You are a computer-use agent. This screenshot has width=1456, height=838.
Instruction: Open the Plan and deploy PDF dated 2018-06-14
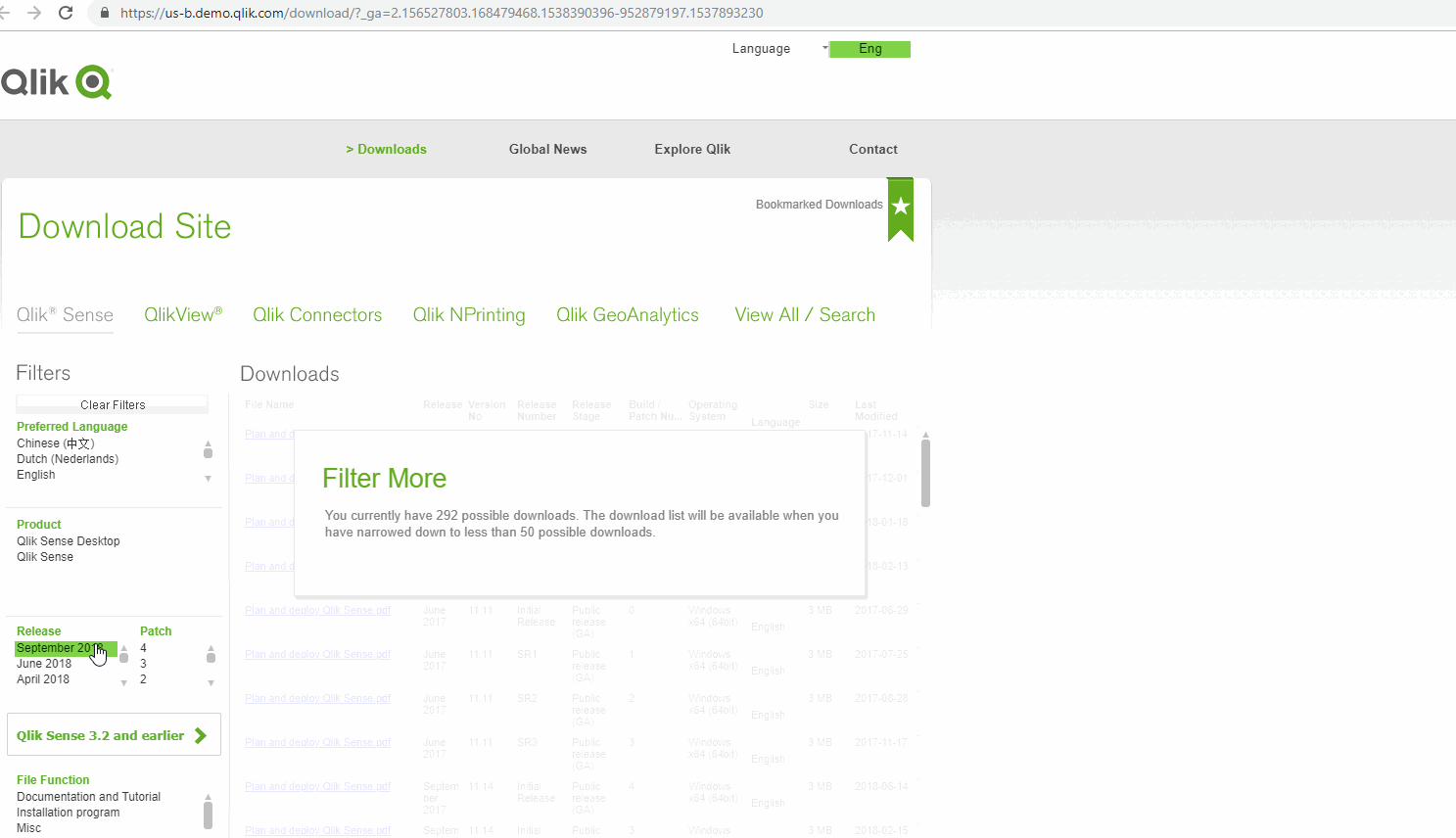(317, 787)
